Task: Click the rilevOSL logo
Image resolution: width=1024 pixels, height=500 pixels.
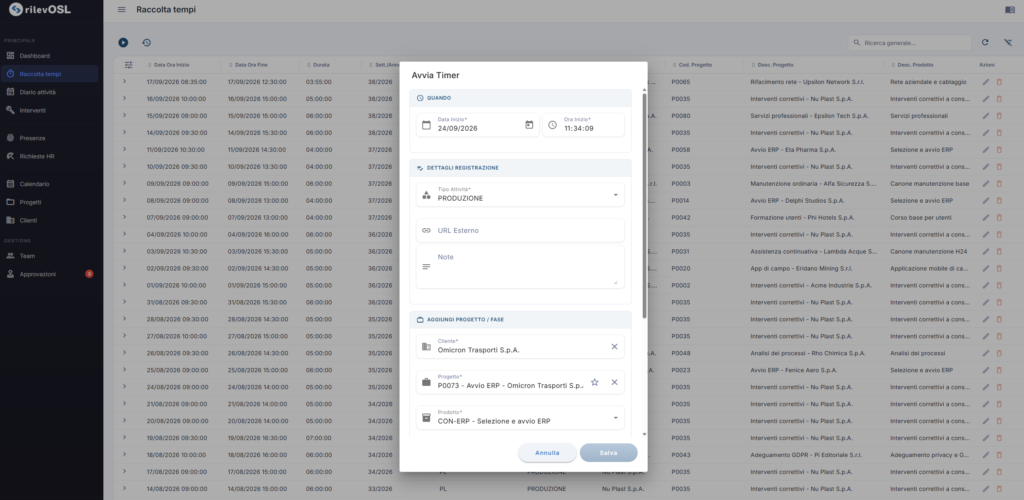Action: pyautogui.click(x=40, y=10)
